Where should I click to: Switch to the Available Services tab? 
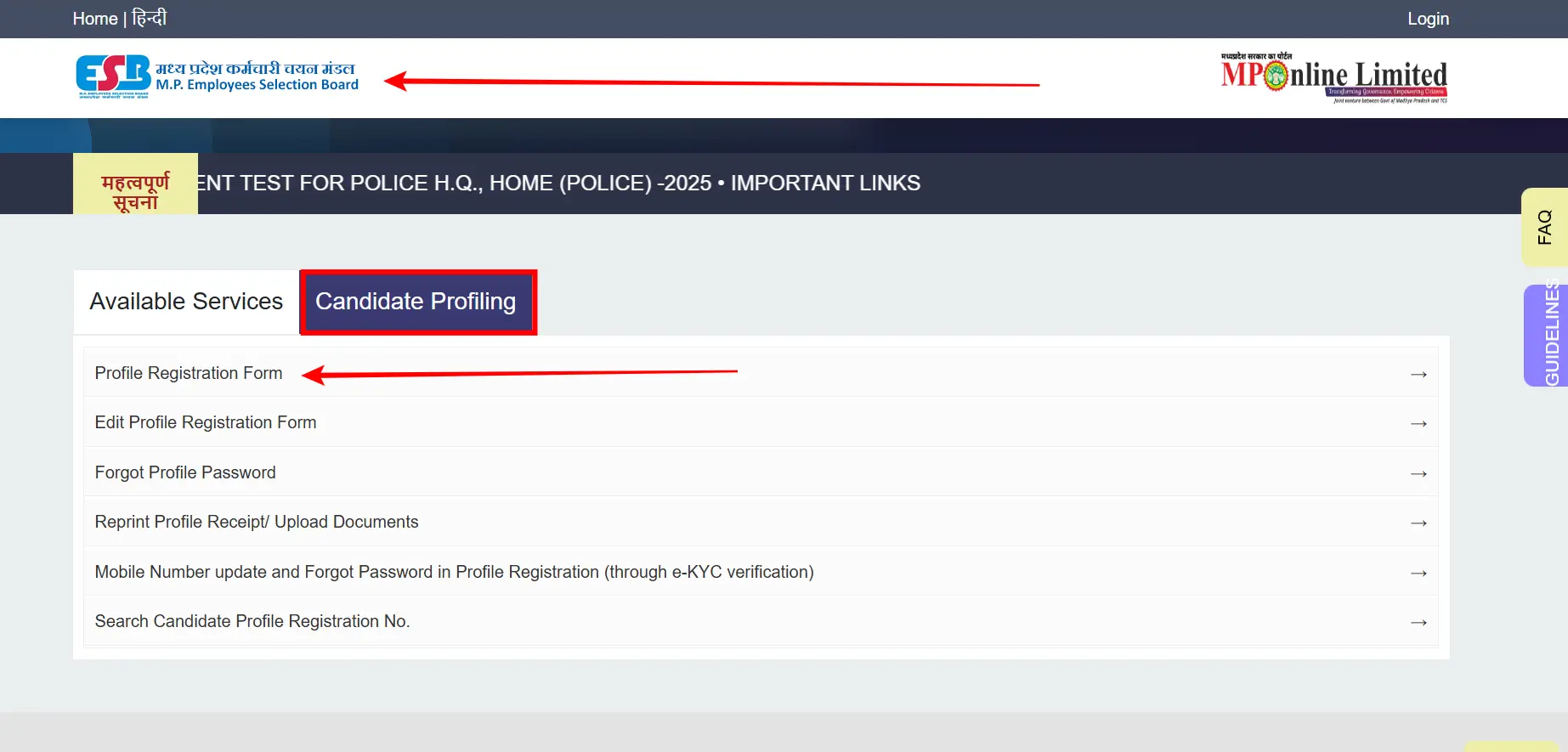(186, 302)
